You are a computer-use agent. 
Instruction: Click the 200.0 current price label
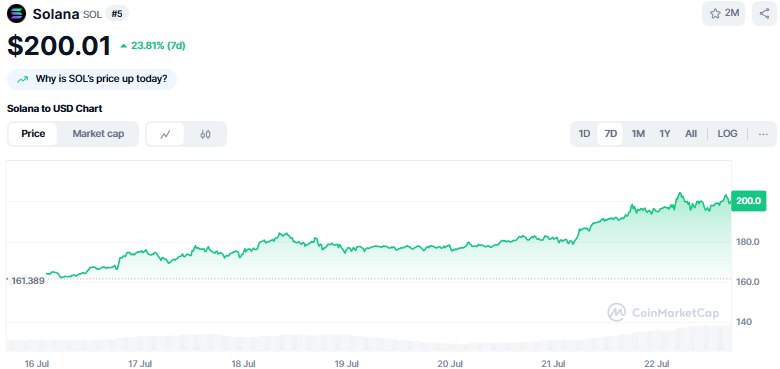(x=748, y=201)
